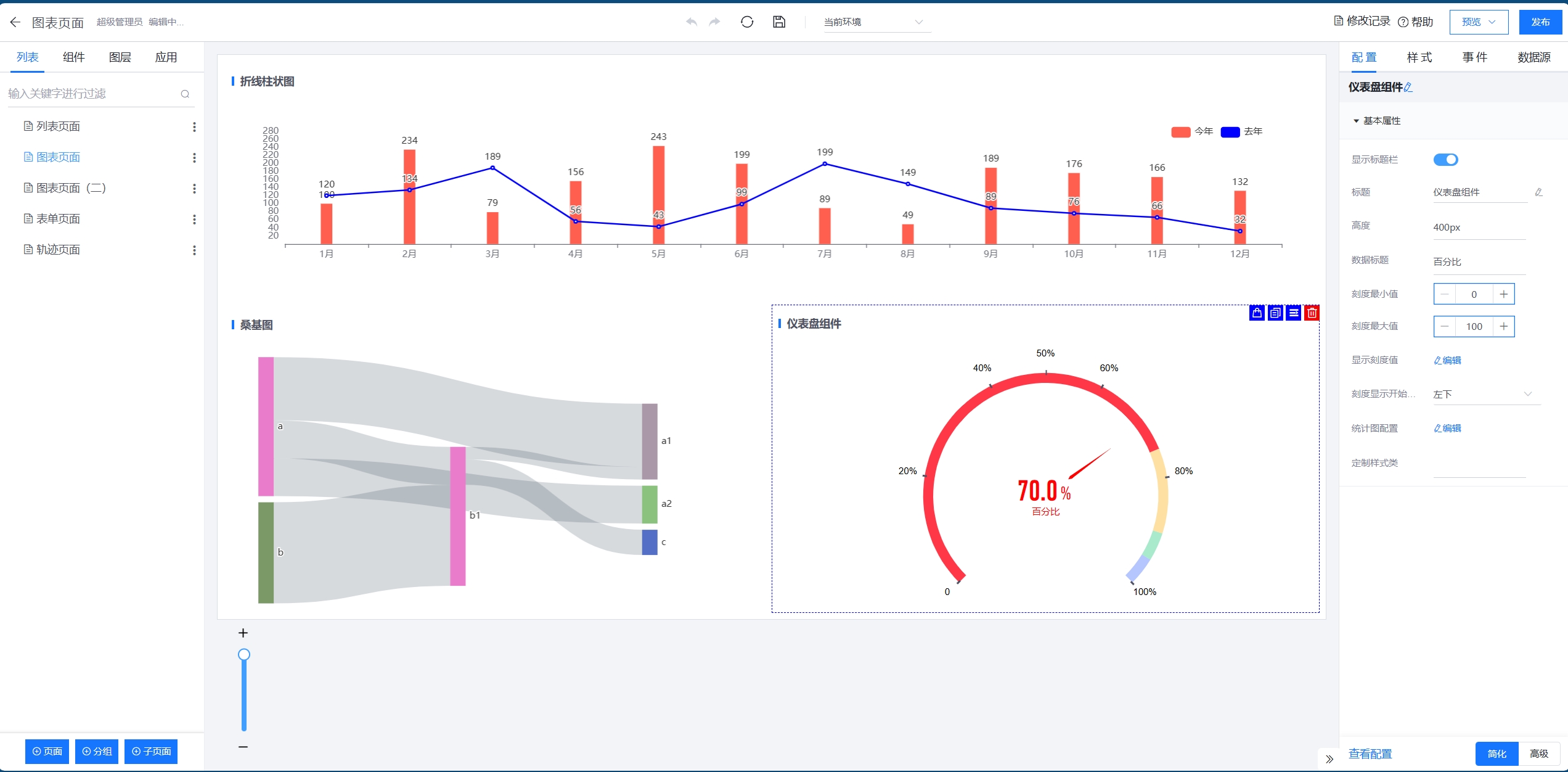Switch to 应用 tab

[166, 57]
